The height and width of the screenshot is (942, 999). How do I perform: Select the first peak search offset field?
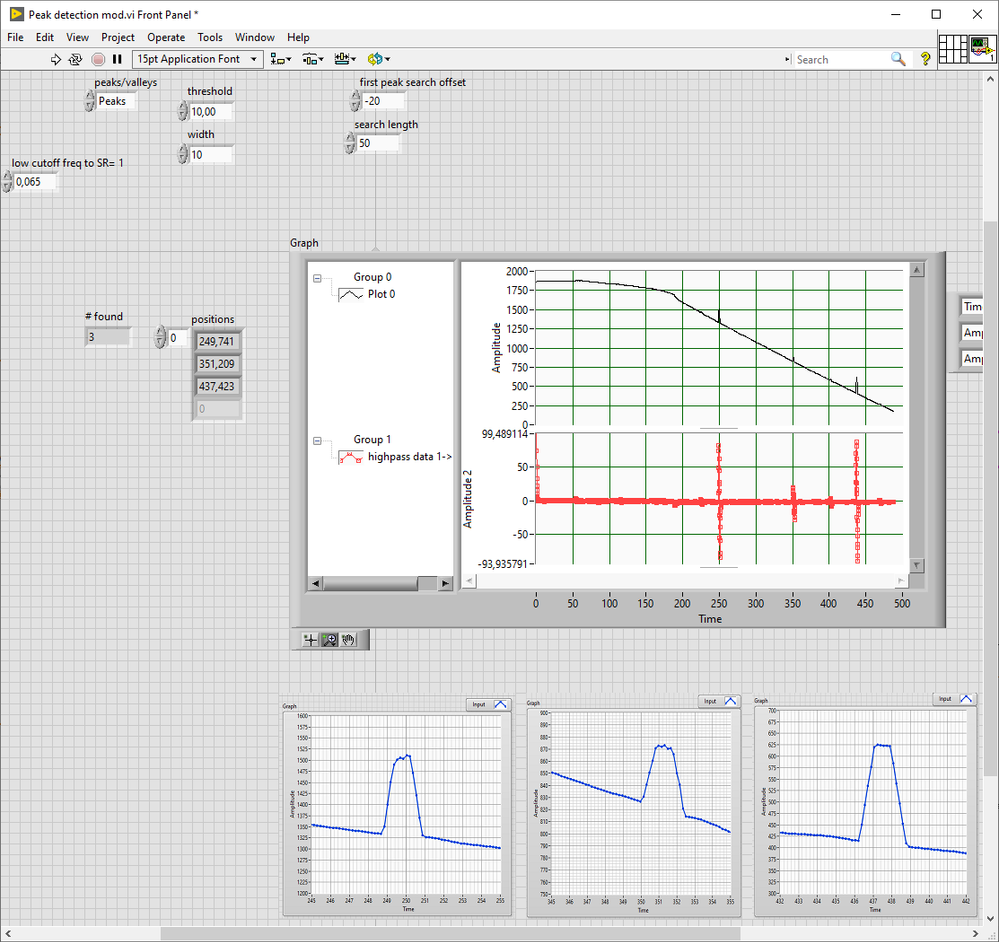point(383,101)
